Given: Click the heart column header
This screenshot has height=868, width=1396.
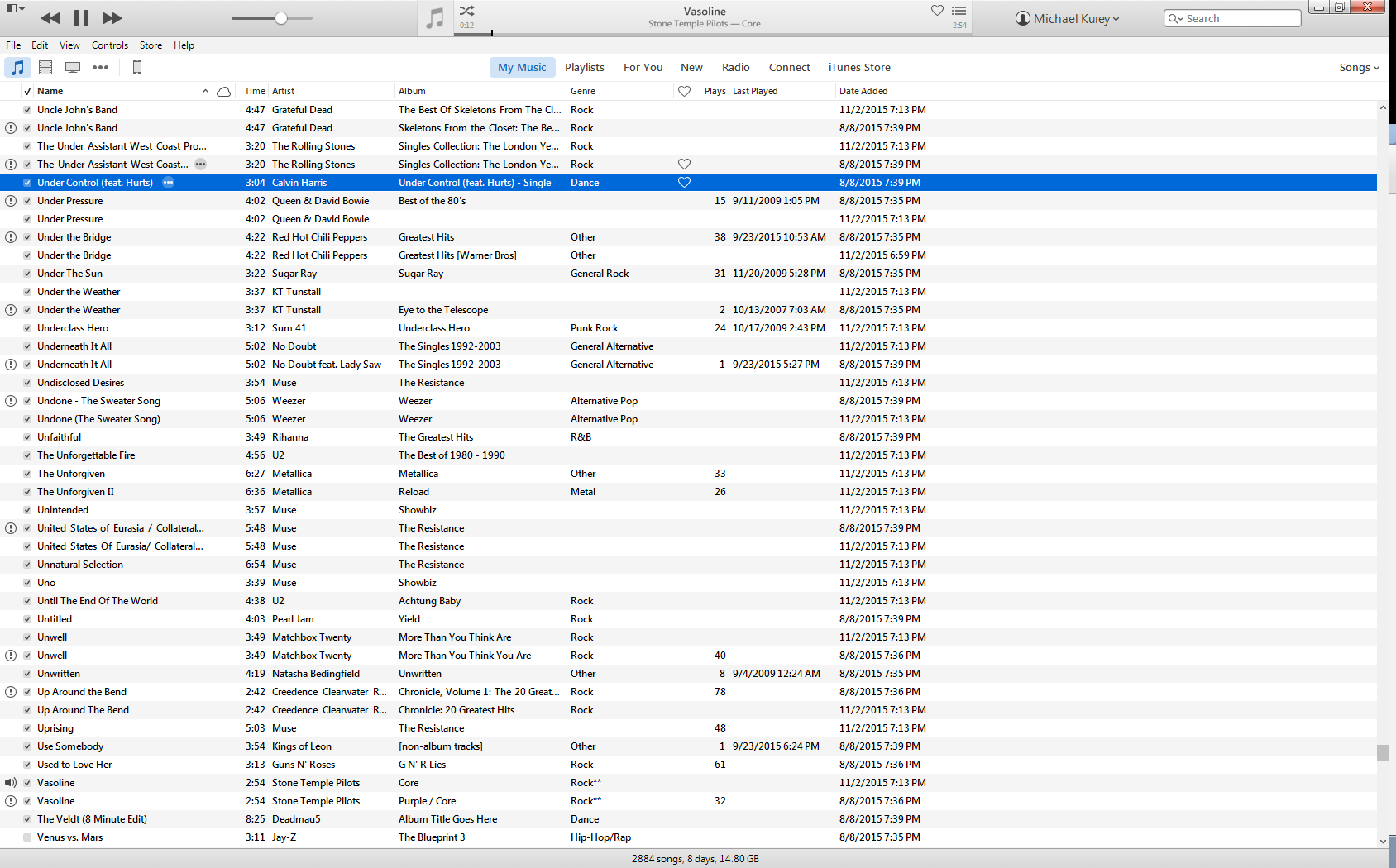Looking at the screenshot, I should (x=684, y=92).
